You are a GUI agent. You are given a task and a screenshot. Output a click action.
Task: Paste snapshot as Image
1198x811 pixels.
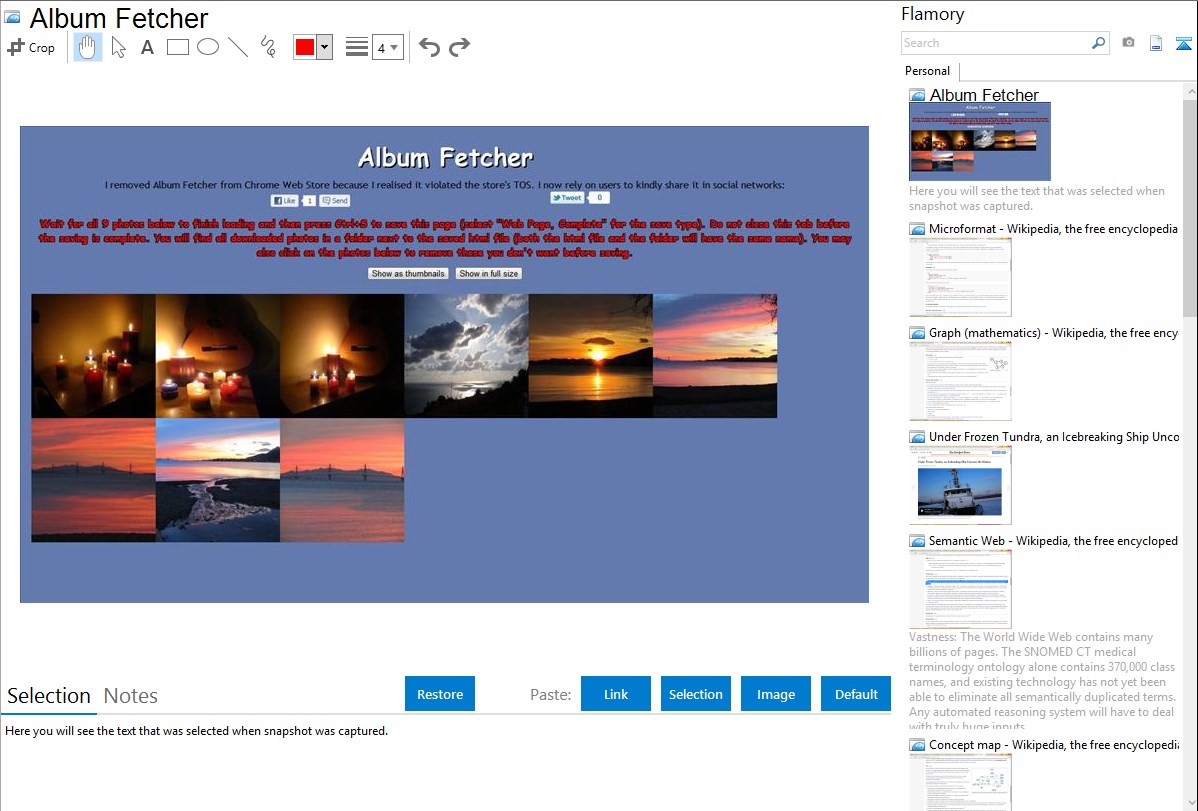(776, 694)
